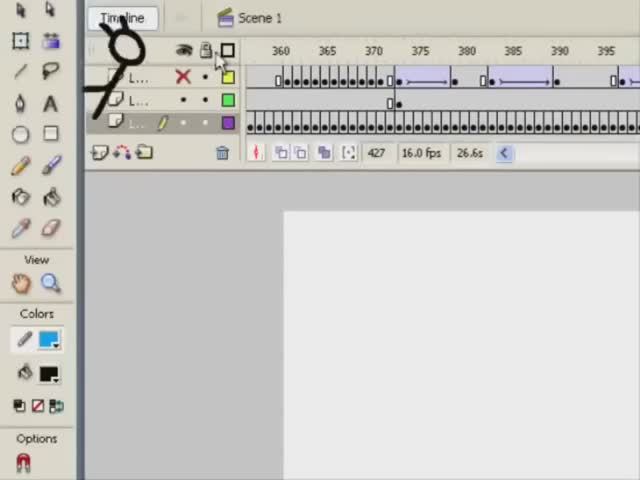Screen dimensions: 640x480
Task: Hide the middle layer via eye dot
Action: click(x=183, y=100)
